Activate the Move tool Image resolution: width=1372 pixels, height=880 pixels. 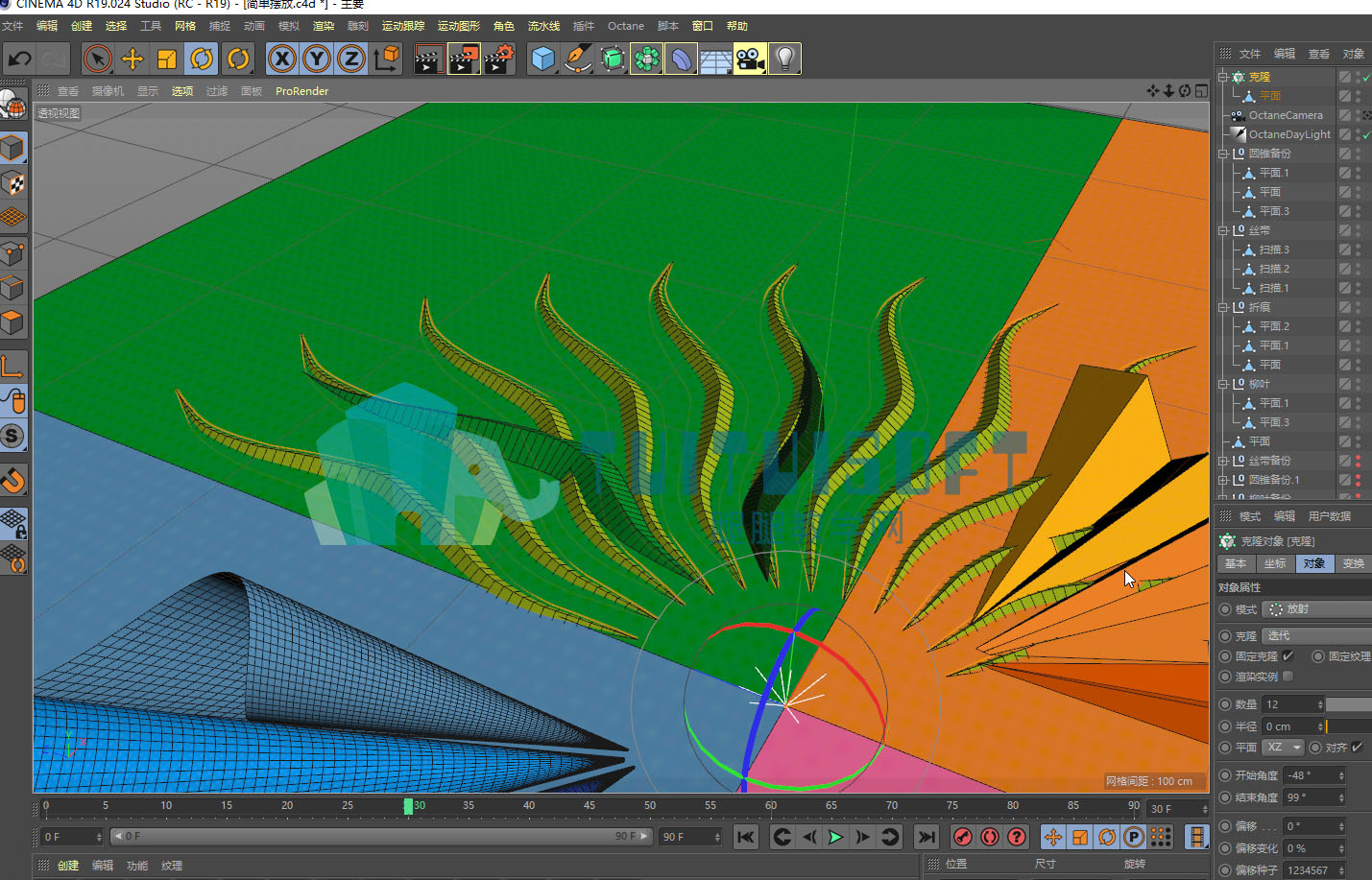pos(132,59)
